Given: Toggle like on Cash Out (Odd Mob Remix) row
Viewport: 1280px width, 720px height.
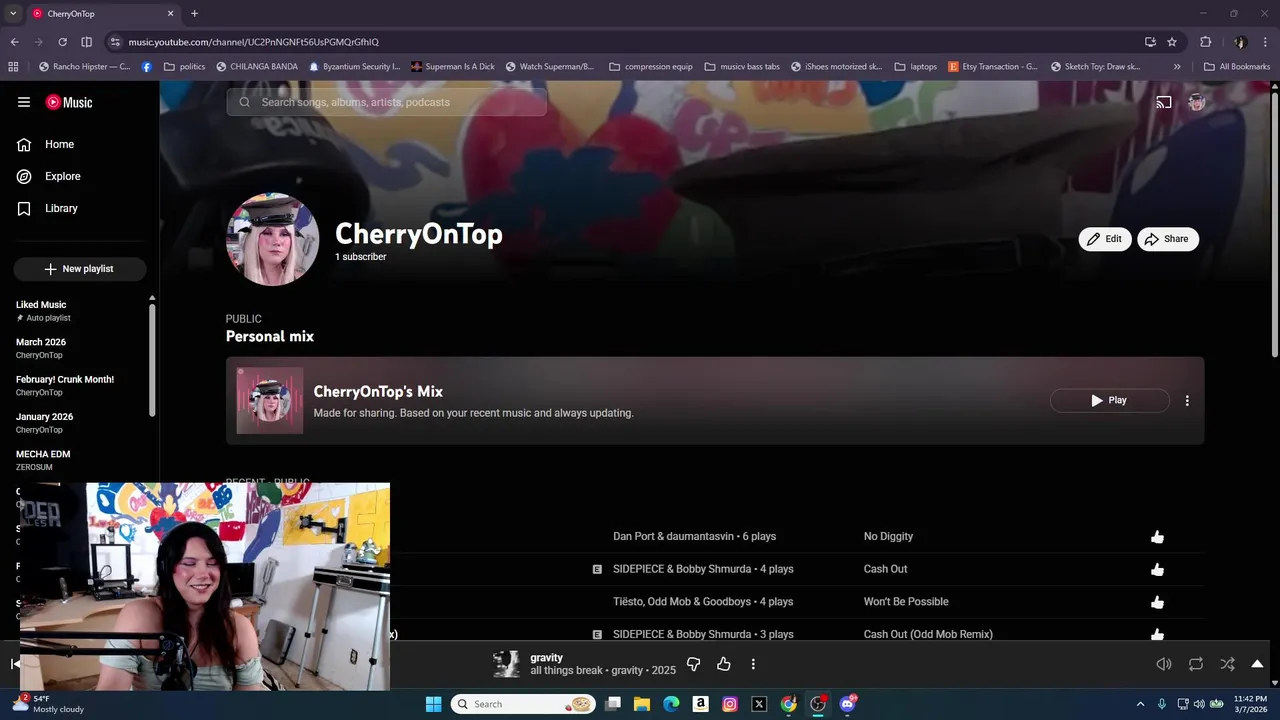Looking at the screenshot, I should [x=1157, y=634].
